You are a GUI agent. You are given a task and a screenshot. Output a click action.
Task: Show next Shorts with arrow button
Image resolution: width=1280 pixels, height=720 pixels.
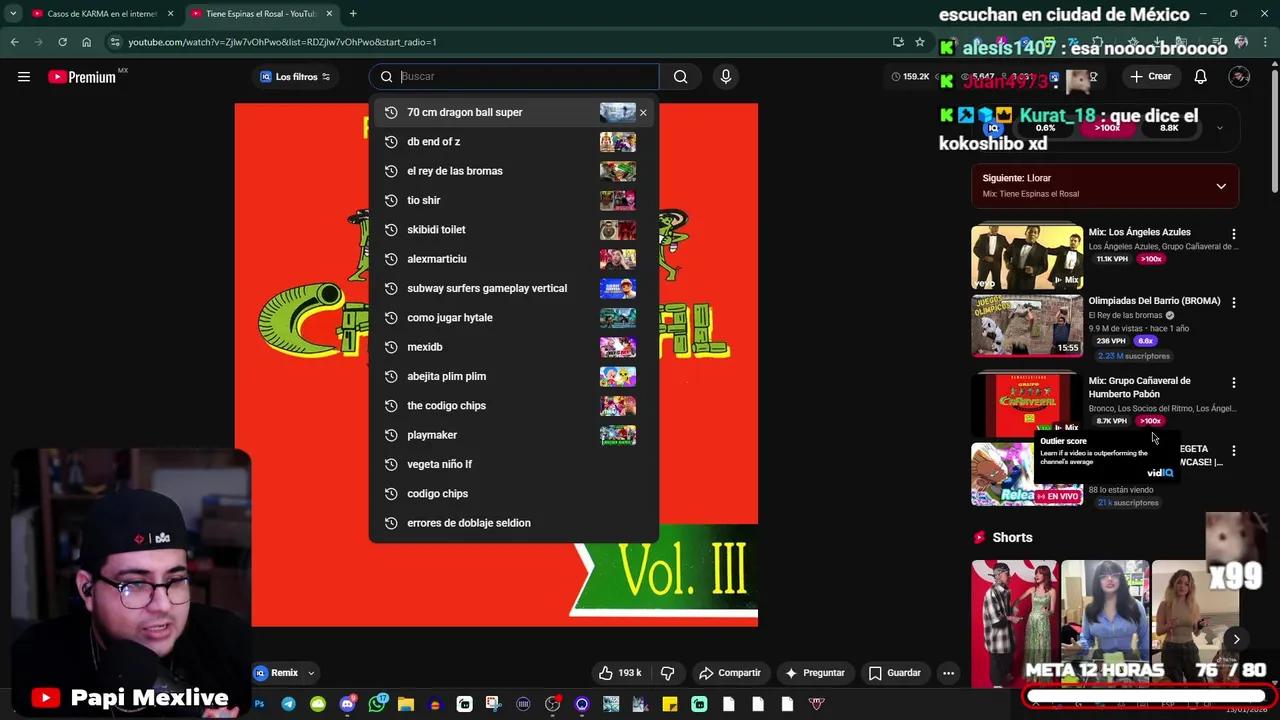coord(1236,639)
